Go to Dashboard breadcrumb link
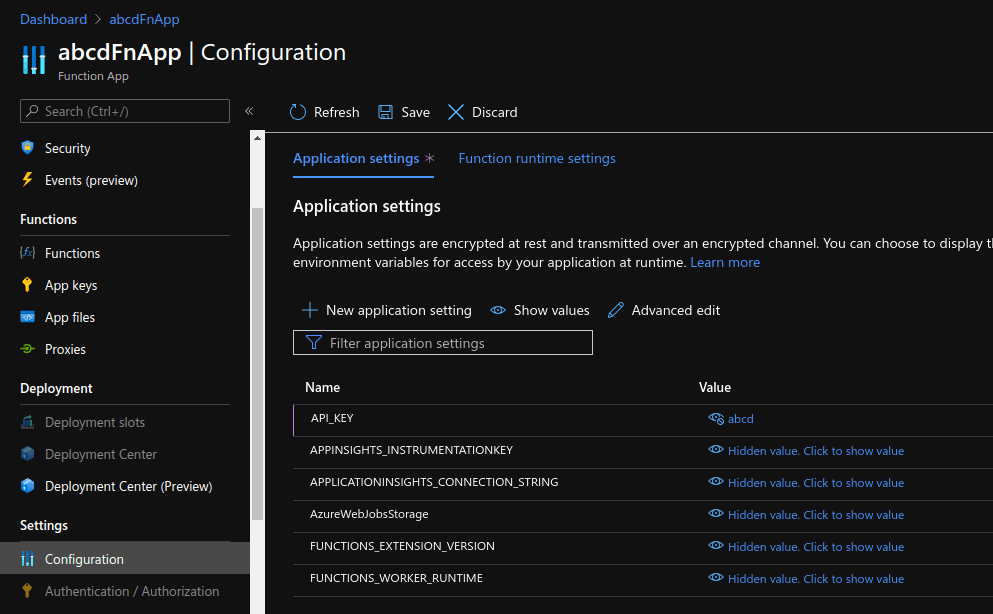The width and height of the screenshot is (993, 614). [x=53, y=19]
